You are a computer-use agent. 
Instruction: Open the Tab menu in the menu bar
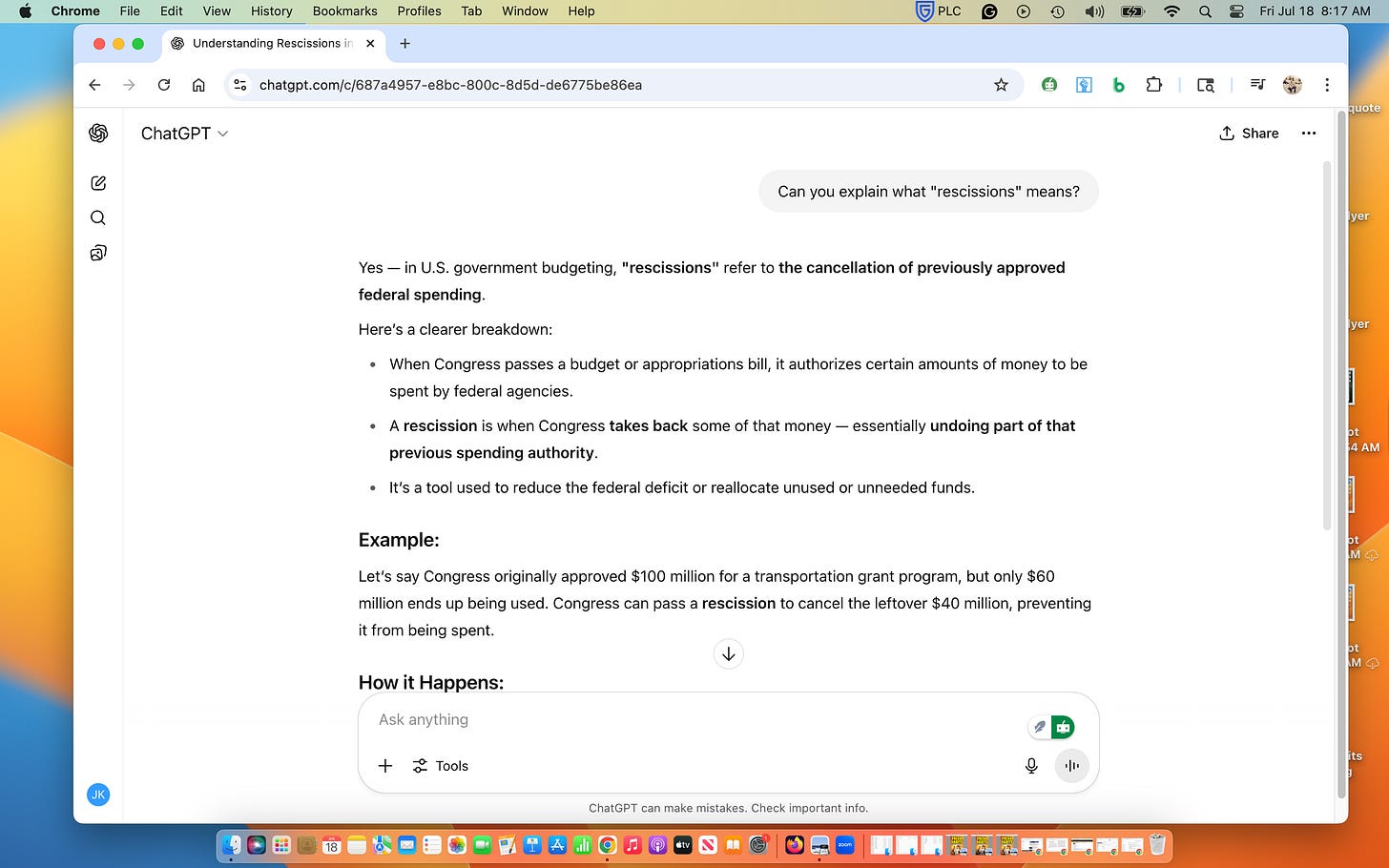471,11
